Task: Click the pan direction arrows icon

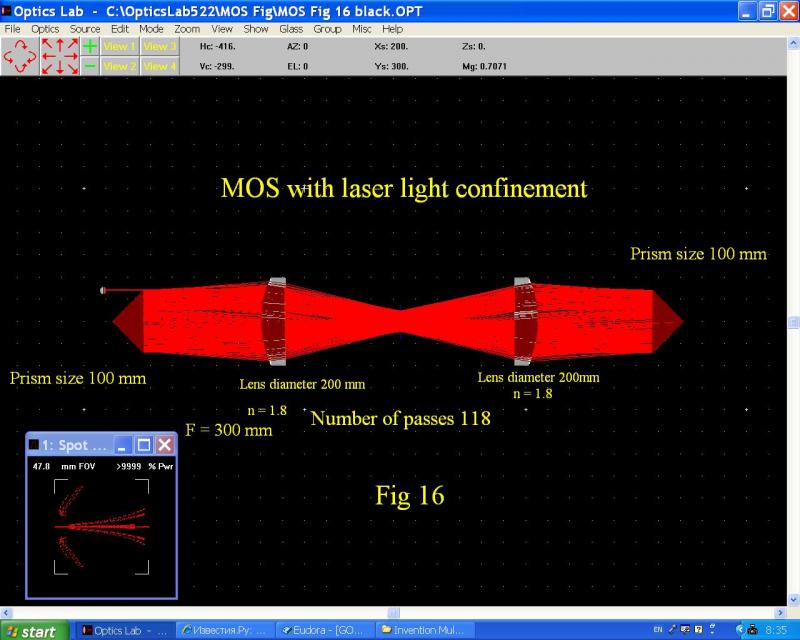Action: pyautogui.click(x=59, y=56)
